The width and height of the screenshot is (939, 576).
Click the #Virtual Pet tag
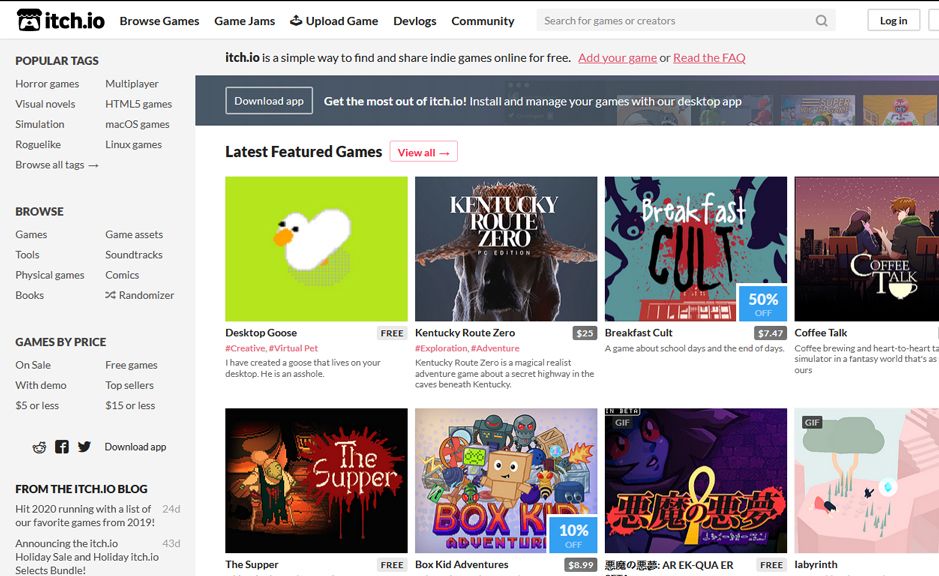click(x=293, y=348)
